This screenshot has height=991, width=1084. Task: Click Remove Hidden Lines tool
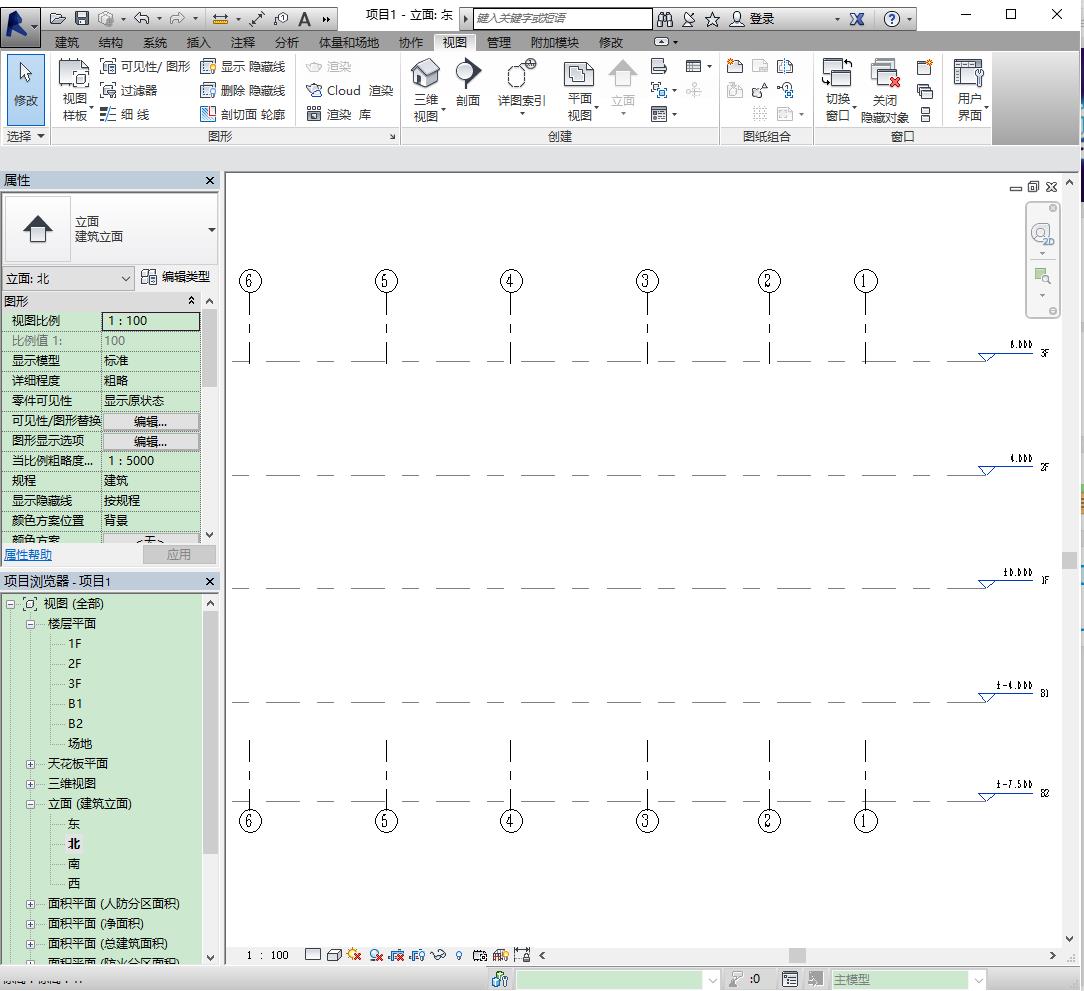pyautogui.click(x=243, y=90)
